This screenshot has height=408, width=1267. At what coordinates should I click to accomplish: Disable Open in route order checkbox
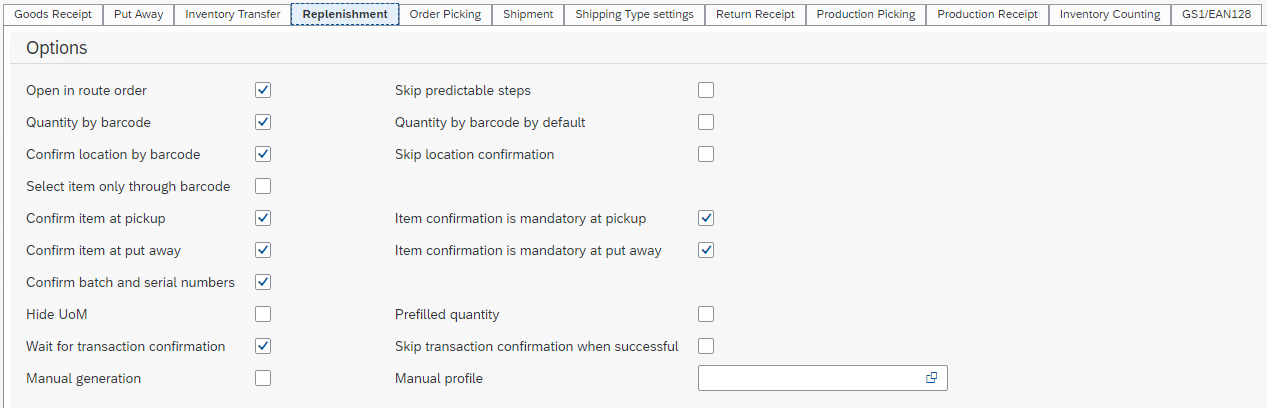[x=263, y=90]
